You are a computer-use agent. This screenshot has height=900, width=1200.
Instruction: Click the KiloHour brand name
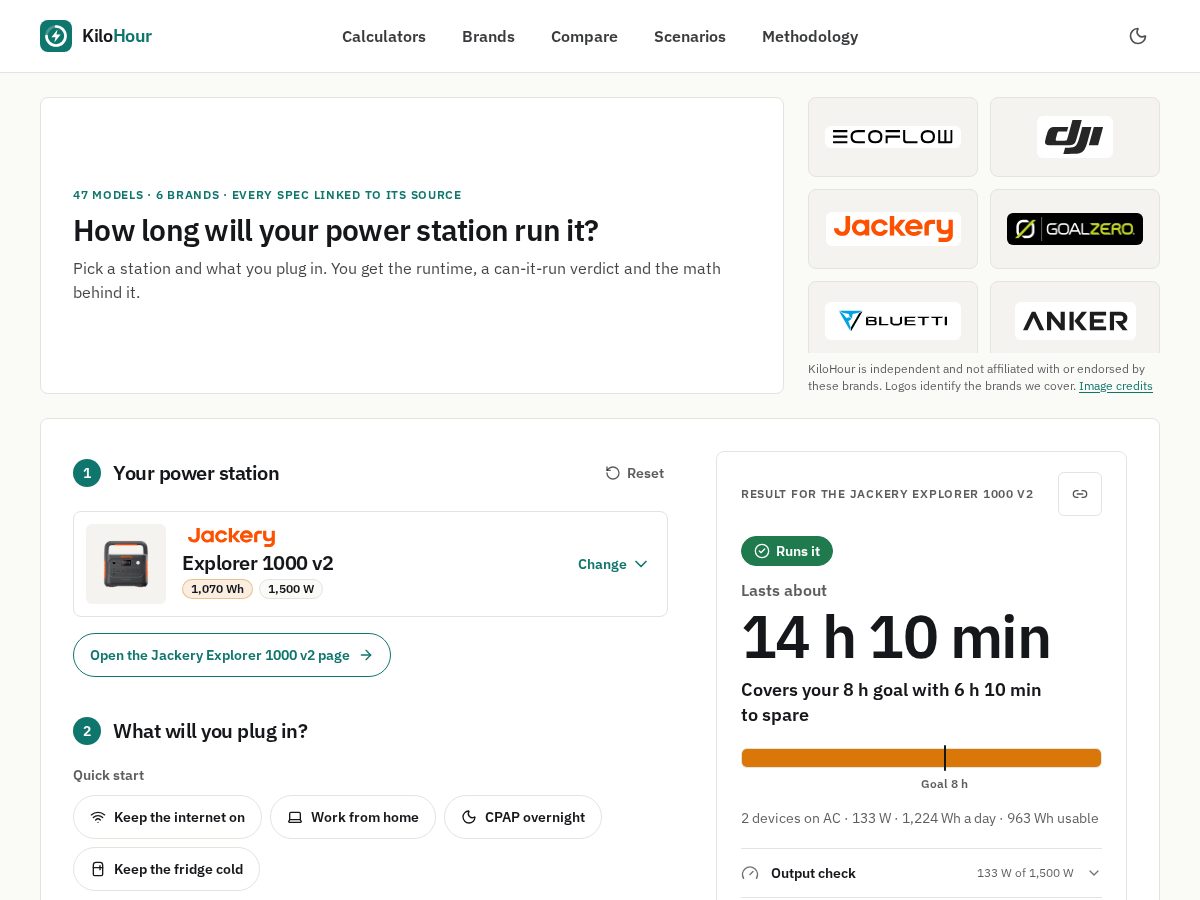point(117,36)
